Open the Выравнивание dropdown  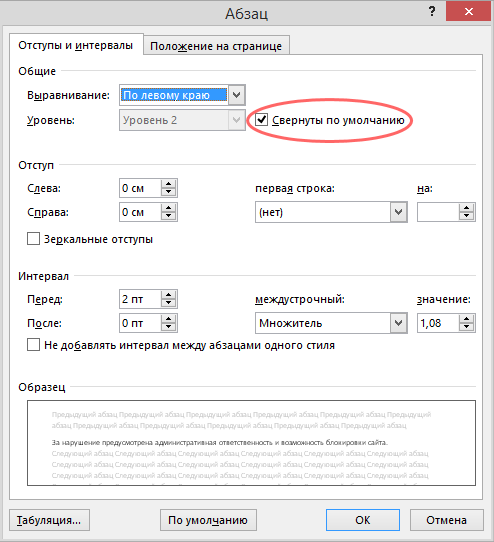236,95
